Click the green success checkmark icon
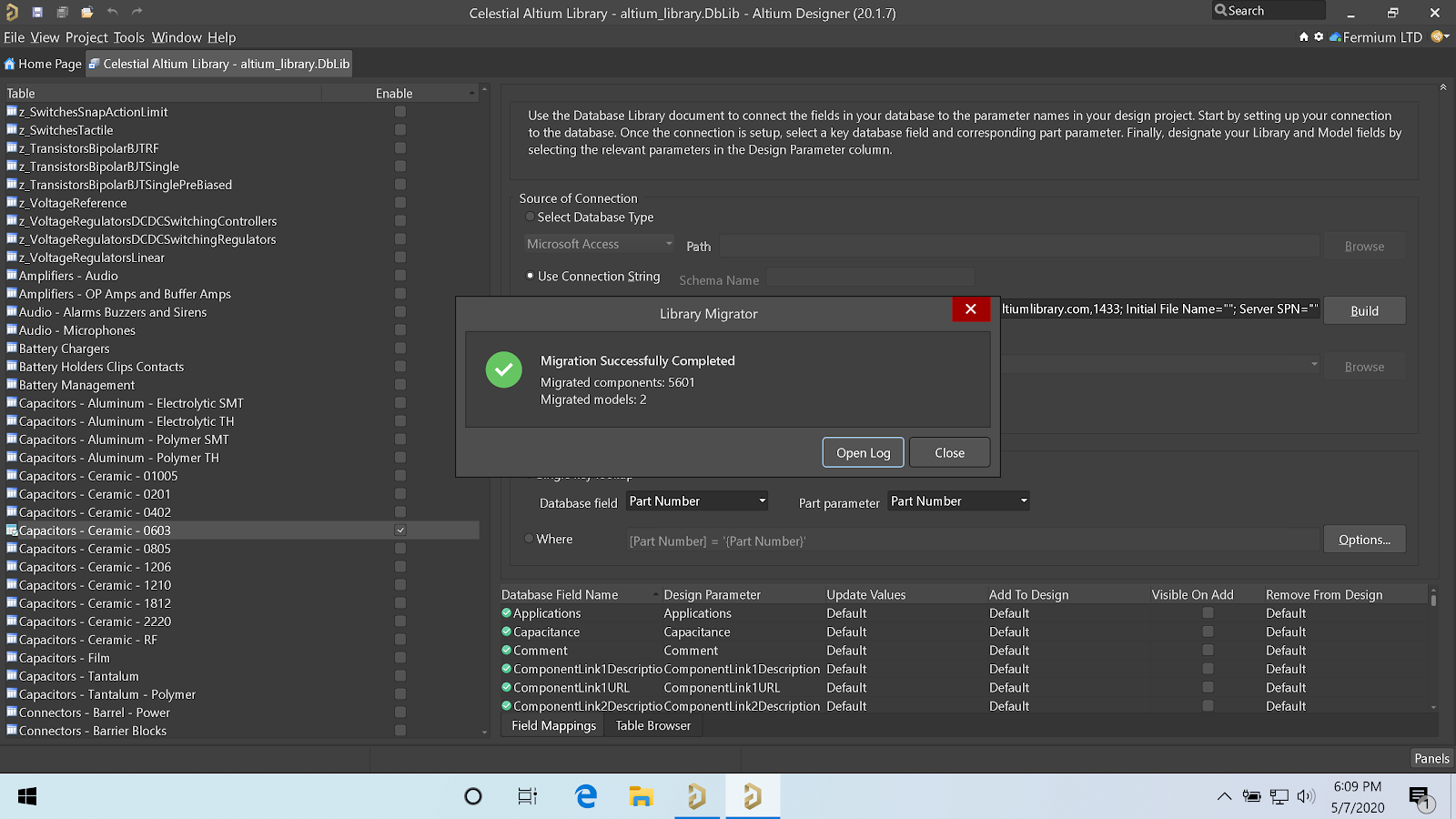This screenshot has height=819, width=1456. click(x=503, y=369)
